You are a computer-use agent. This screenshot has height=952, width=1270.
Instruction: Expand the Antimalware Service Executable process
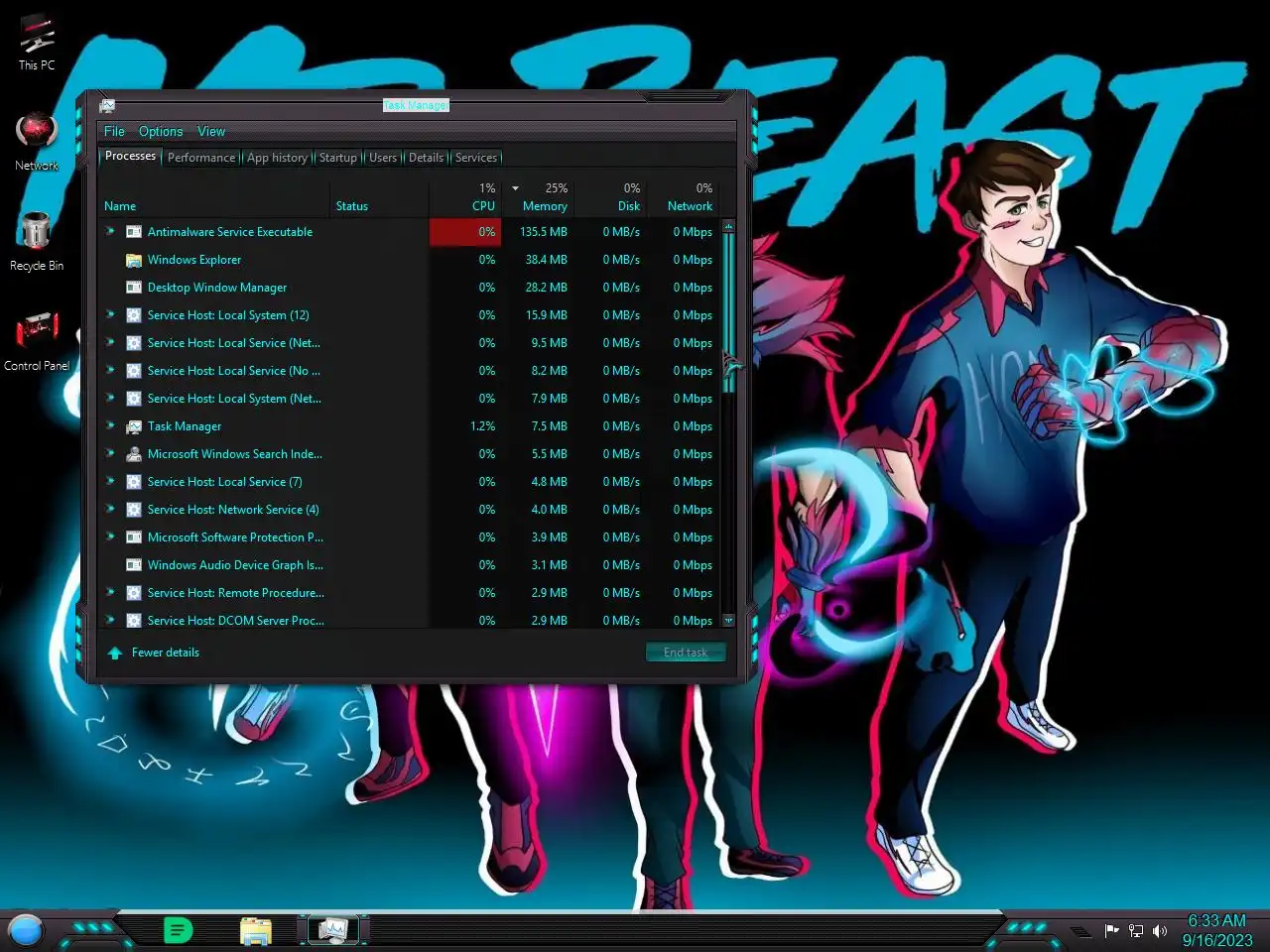coord(111,231)
